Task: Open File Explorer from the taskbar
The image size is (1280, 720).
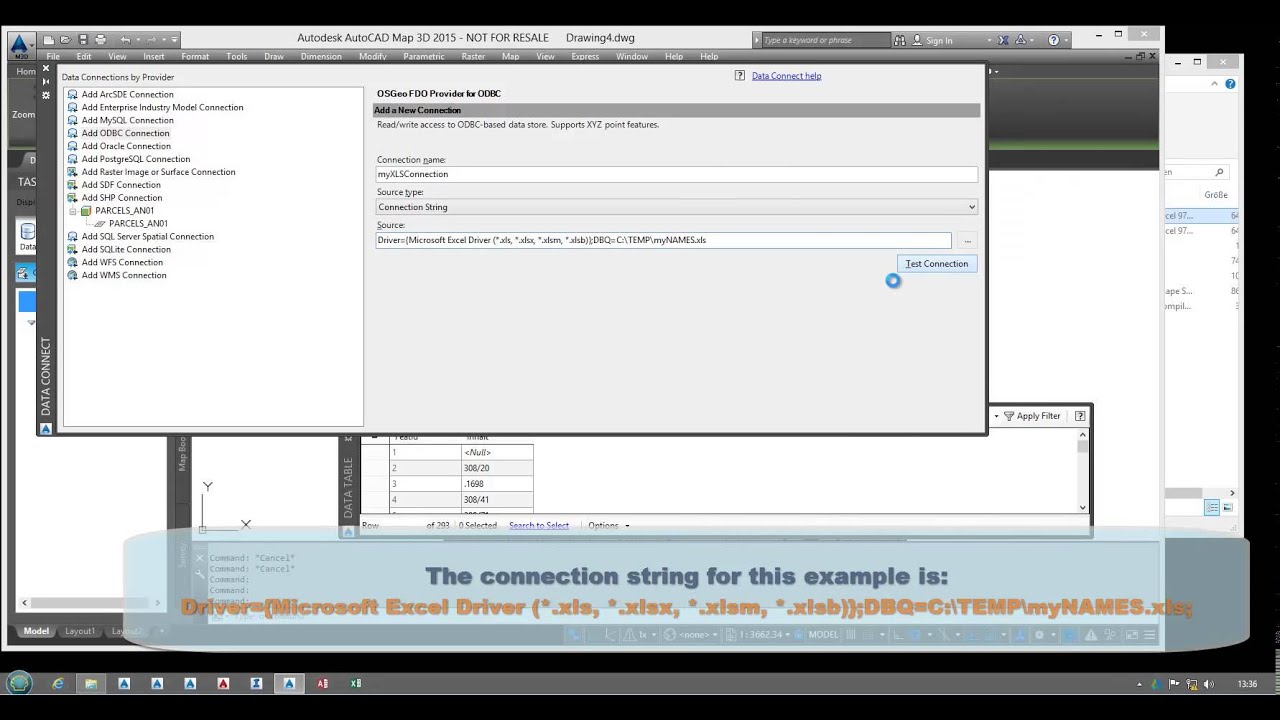Action: coord(91,684)
